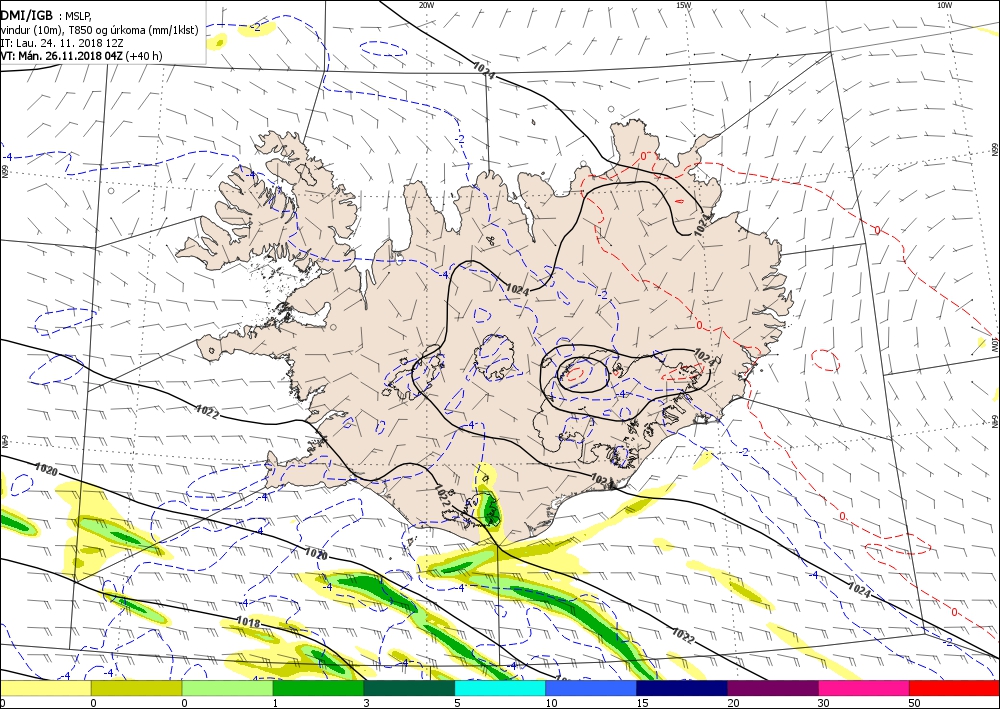Click the legend scale value '5'

pos(457,703)
